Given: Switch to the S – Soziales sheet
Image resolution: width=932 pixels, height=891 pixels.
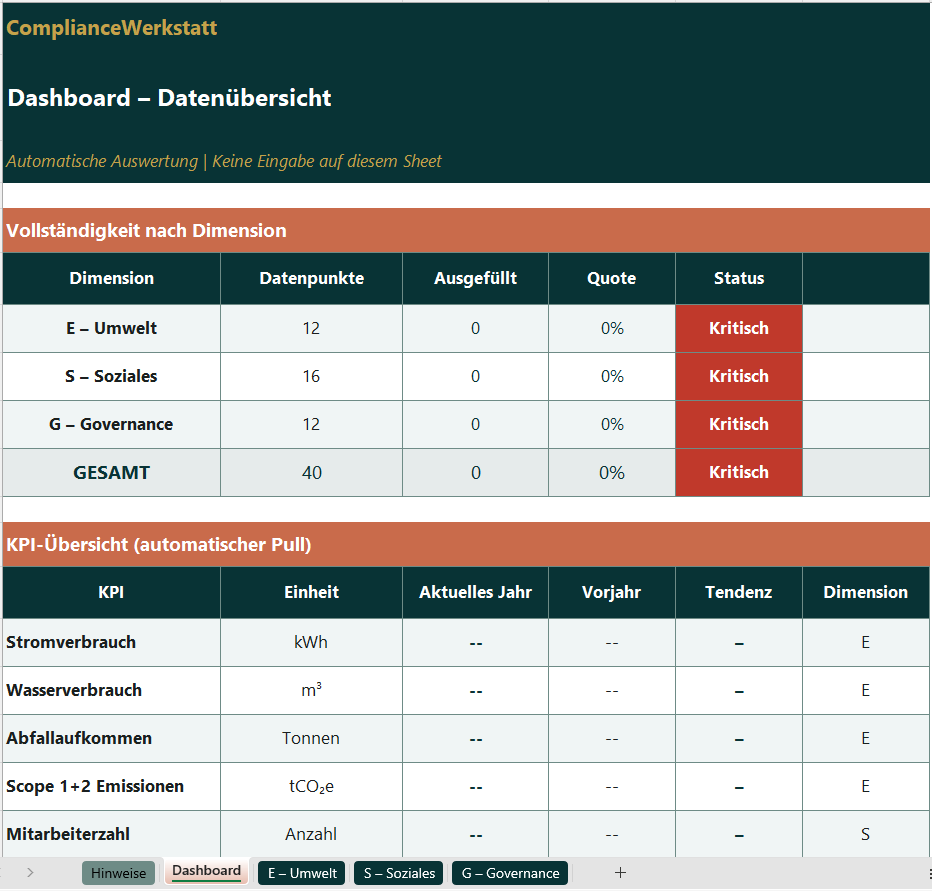Looking at the screenshot, I should [x=398, y=872].
